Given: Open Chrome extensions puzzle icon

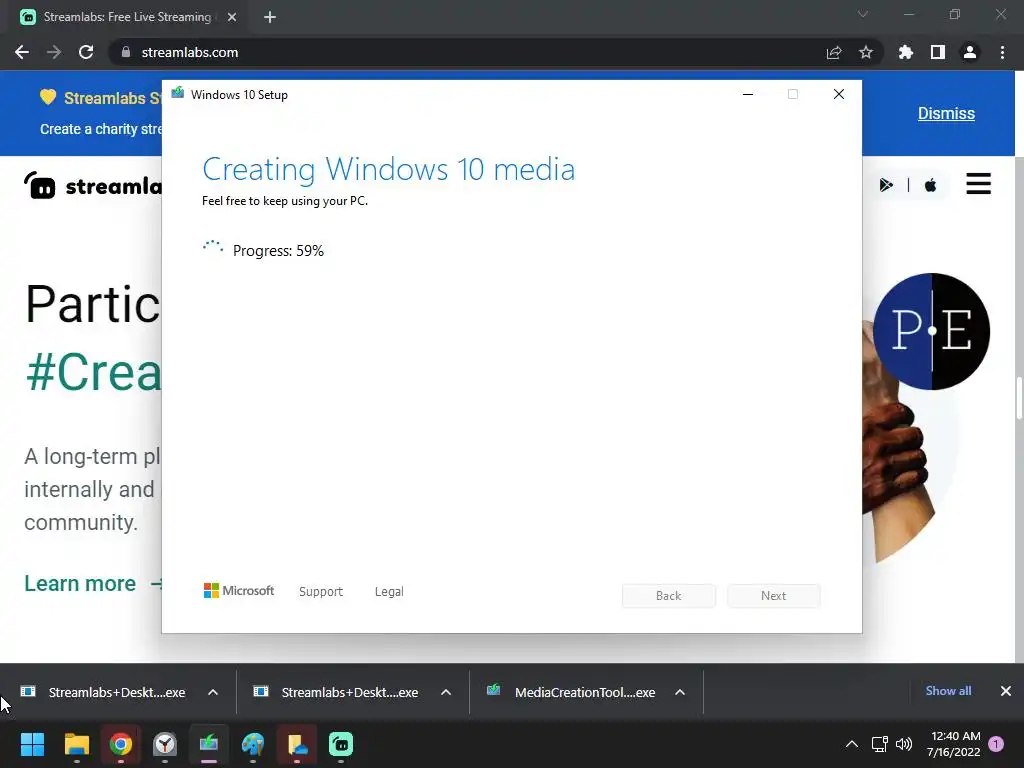Looking at the screenshot, I should coord(906,52).
